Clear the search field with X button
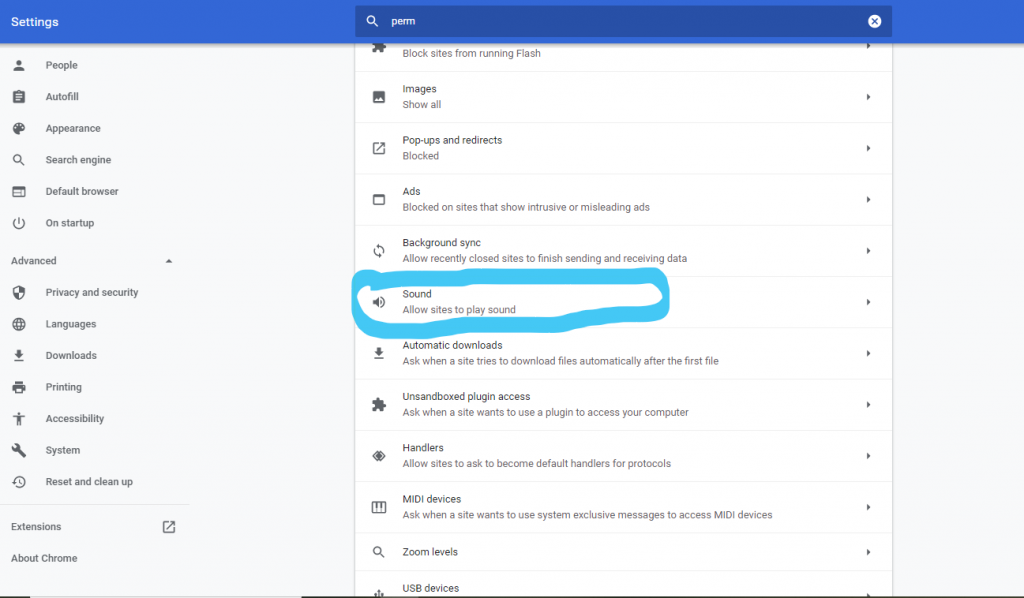The width and height of the screenshot is (1024, 598). pos(874,21)
